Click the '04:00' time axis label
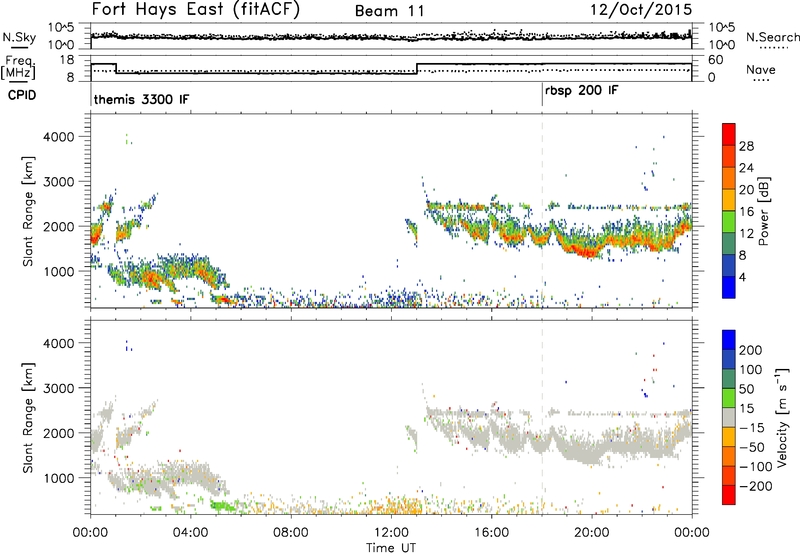The image size is (800, 554). click(191, 533)
